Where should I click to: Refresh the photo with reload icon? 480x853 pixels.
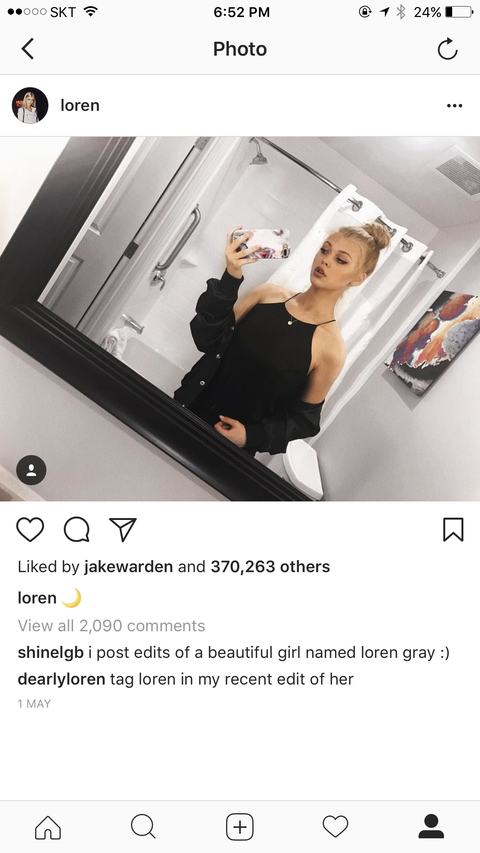(x=447, y=49)
